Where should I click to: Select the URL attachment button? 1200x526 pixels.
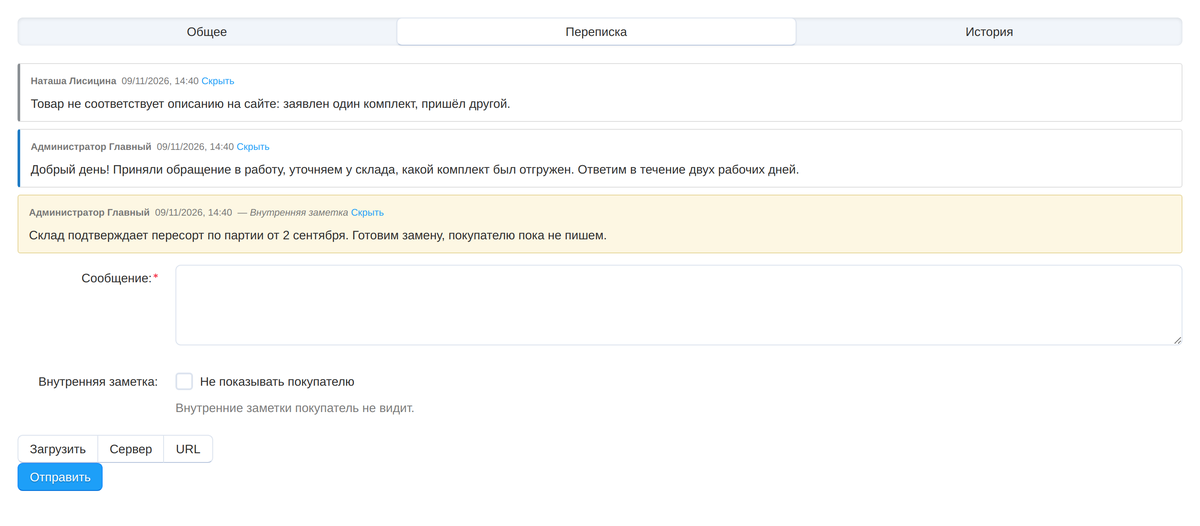[x=188, y=449]
